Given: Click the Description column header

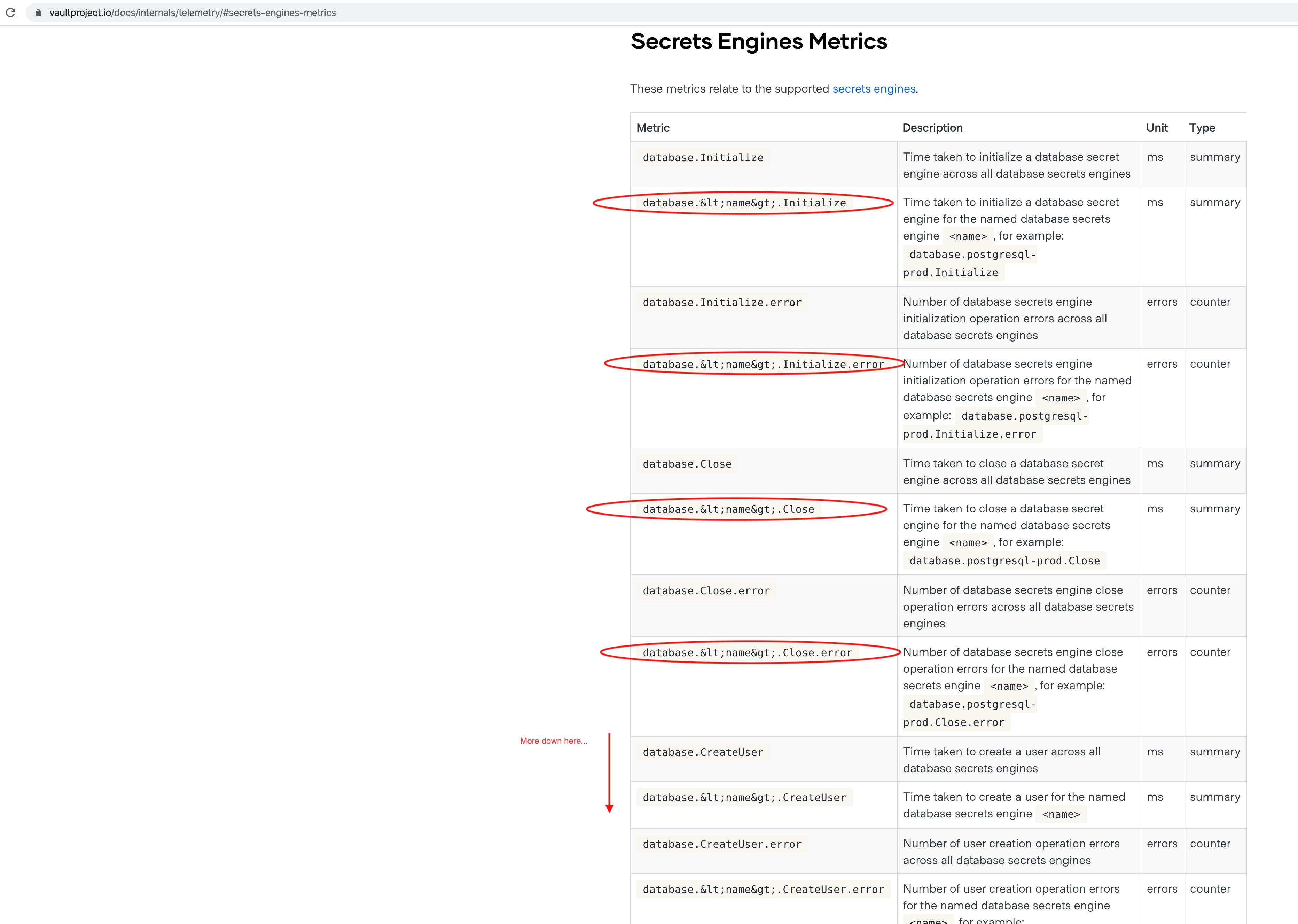Looking at the screenshot, I should [932, 127].
